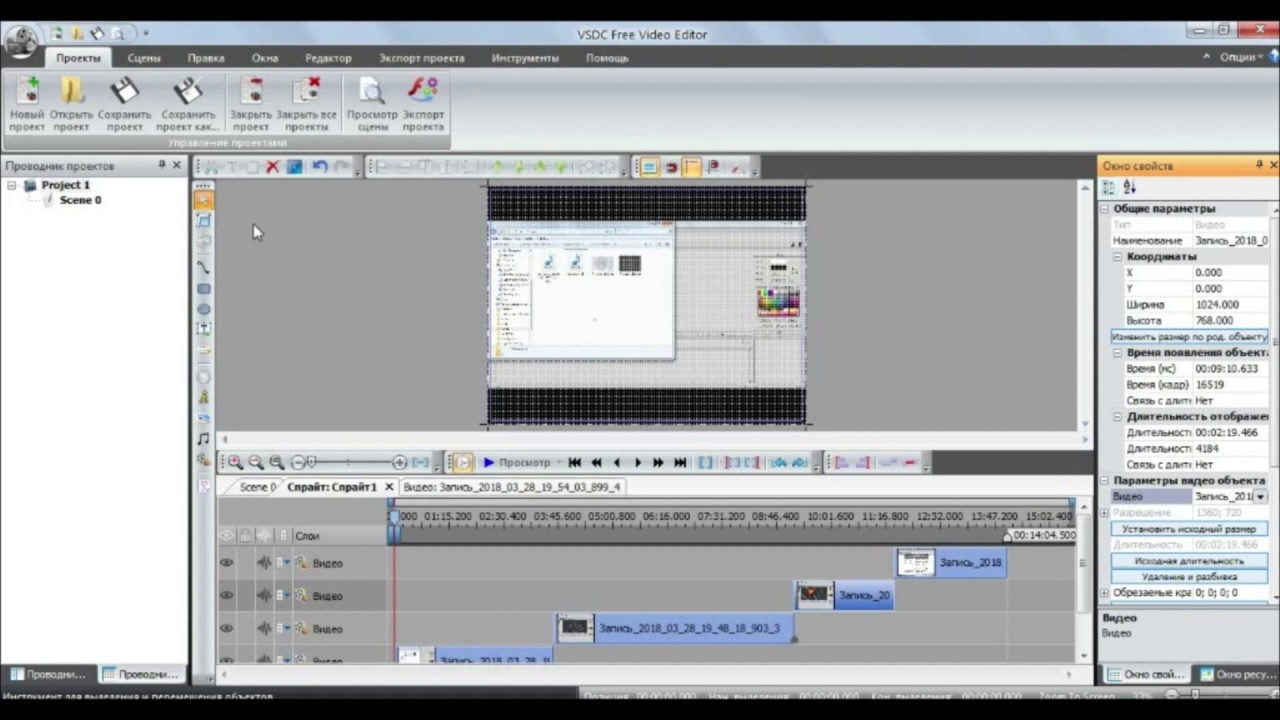Click the blue playhead marker on timeline ruler
The height and width of the screenshot is (720, 1280).
(394, 517)
